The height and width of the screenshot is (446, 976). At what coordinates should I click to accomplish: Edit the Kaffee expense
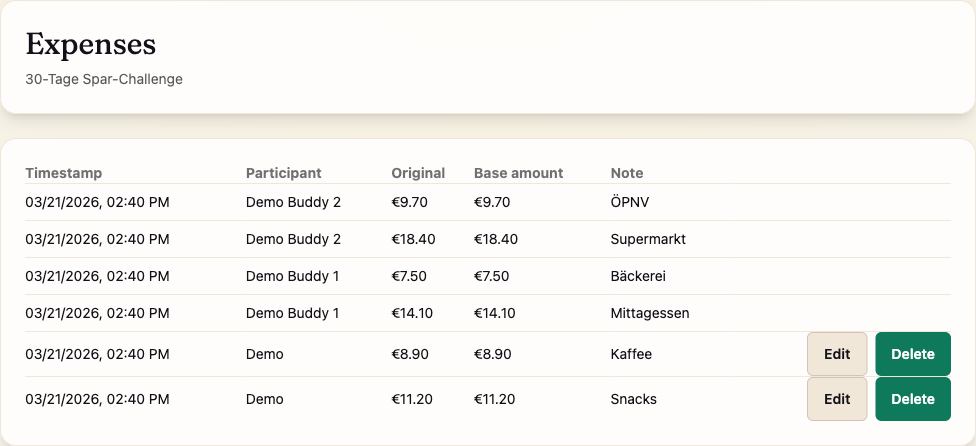[837, 354]
